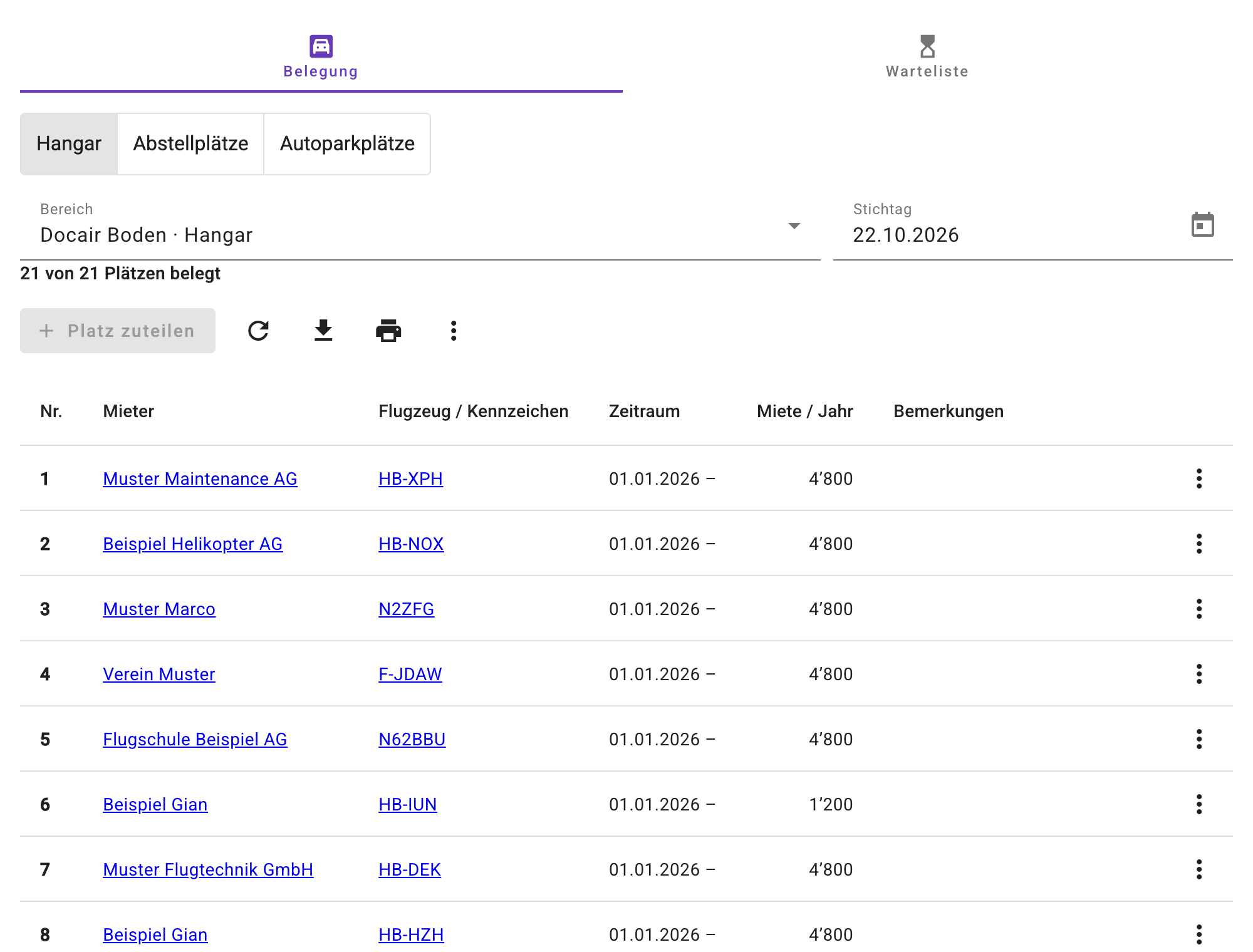Open aircraft link HB-XPH
Image resolution: width=1253 pixels, height=952 pixels.
[410, 479]
